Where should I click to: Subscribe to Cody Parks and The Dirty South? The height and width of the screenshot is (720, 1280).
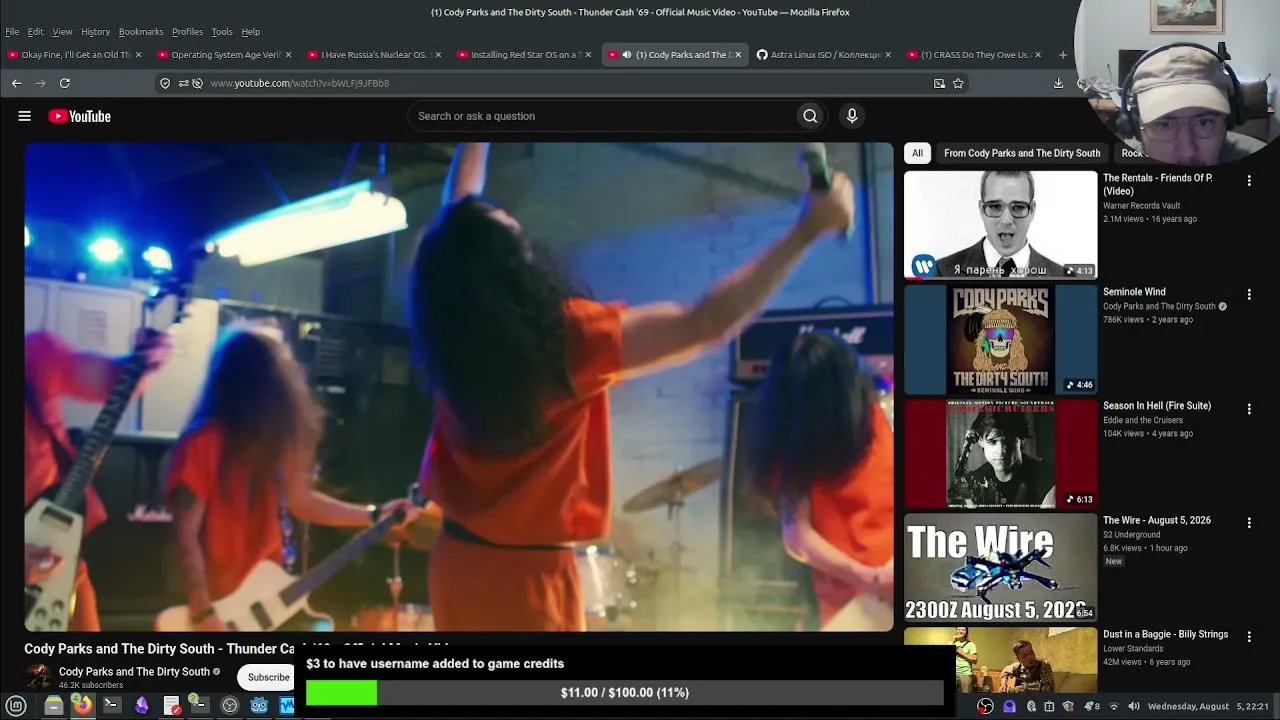click(x=268, y=677)
